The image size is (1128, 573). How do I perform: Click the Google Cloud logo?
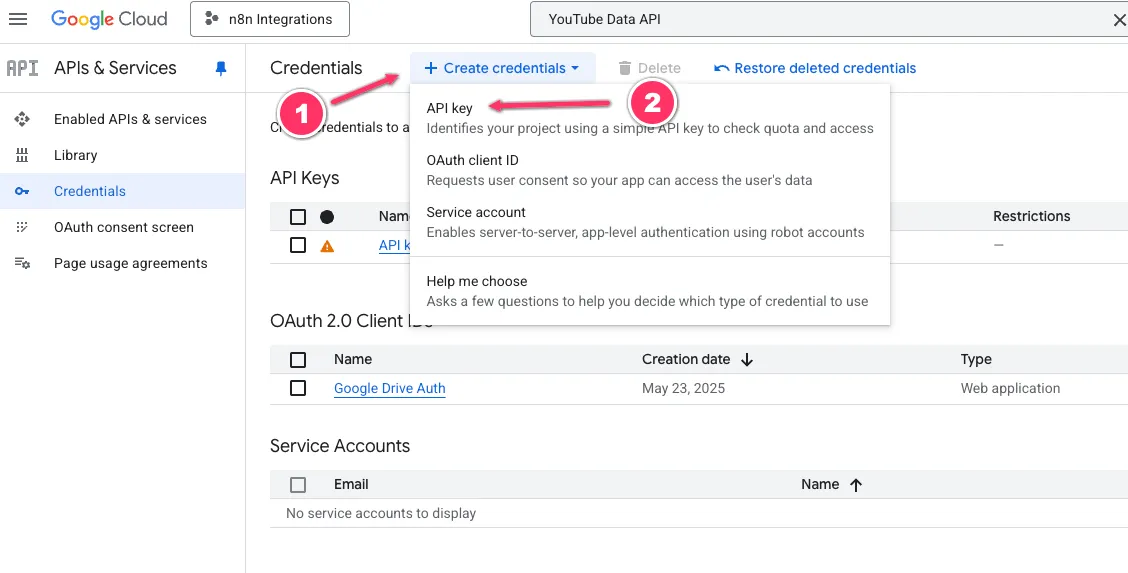coord(109,19)
